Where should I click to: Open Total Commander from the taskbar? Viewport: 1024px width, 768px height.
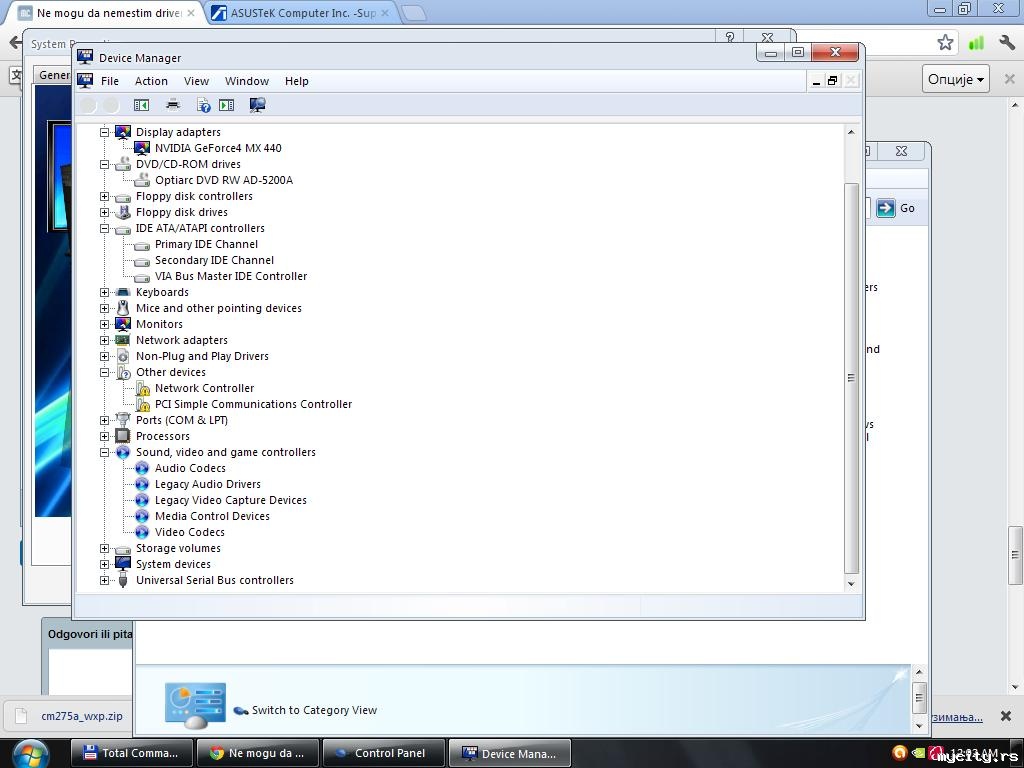pos(131,754)
